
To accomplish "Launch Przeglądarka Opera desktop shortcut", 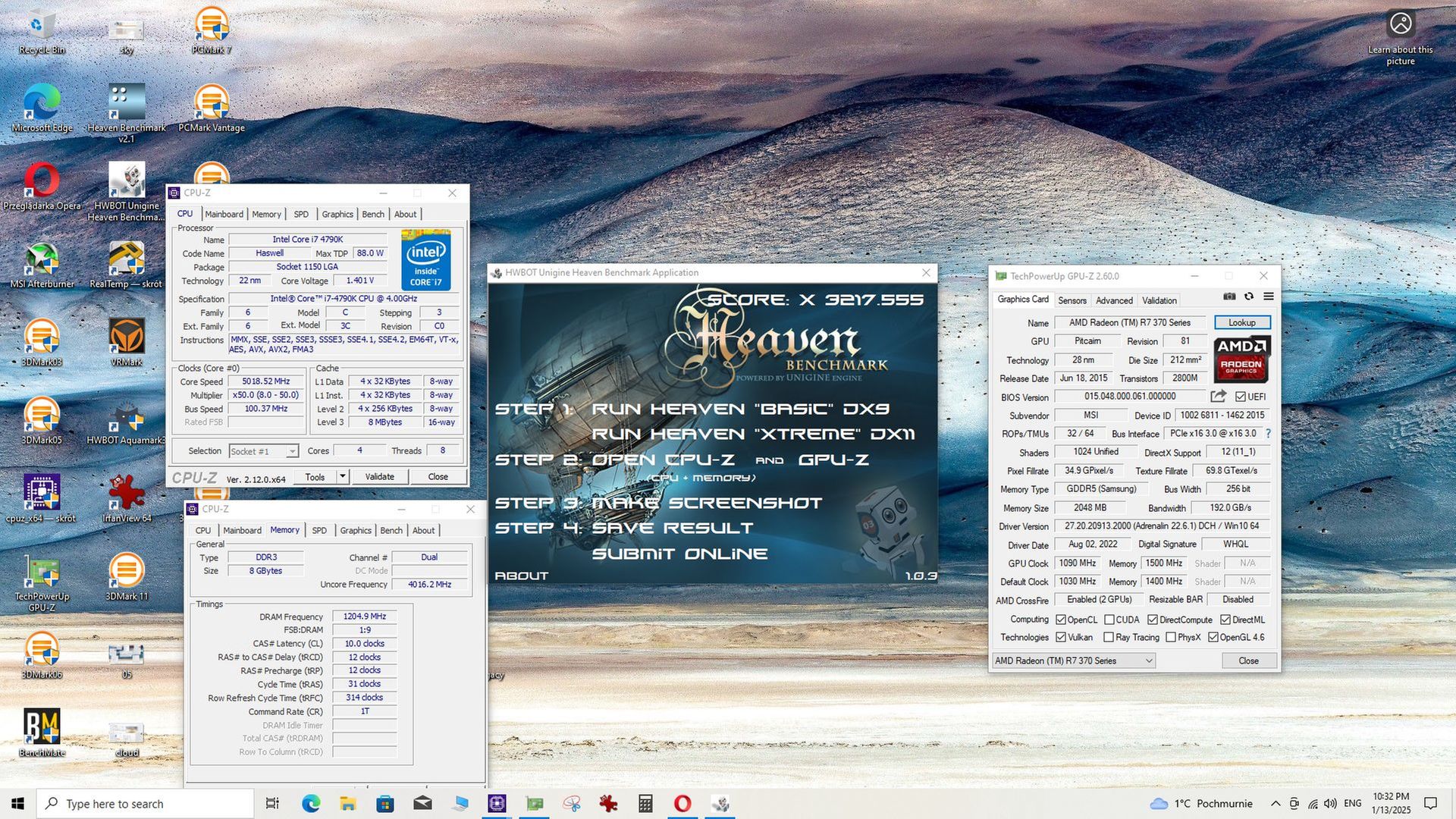I will pos(42,187).
